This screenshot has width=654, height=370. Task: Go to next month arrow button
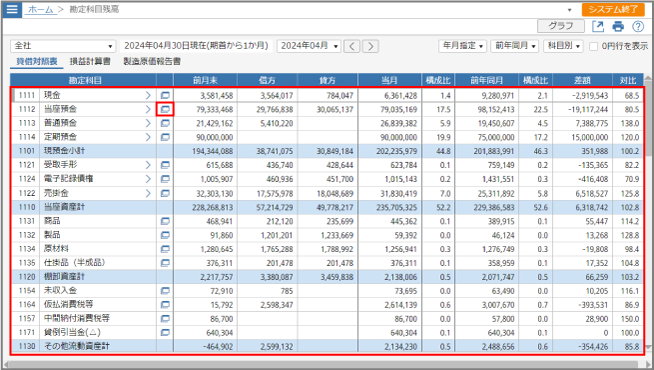pos(370,46)
